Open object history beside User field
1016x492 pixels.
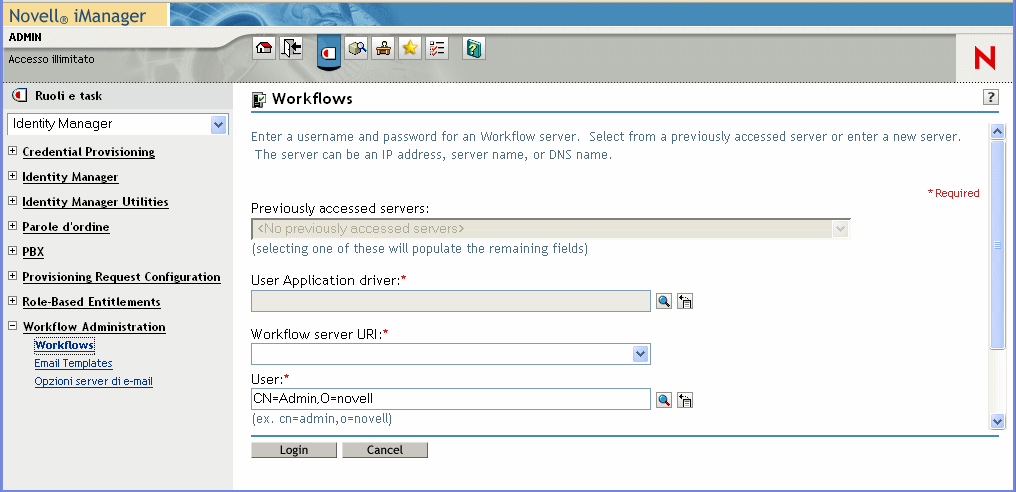point(685,400)
